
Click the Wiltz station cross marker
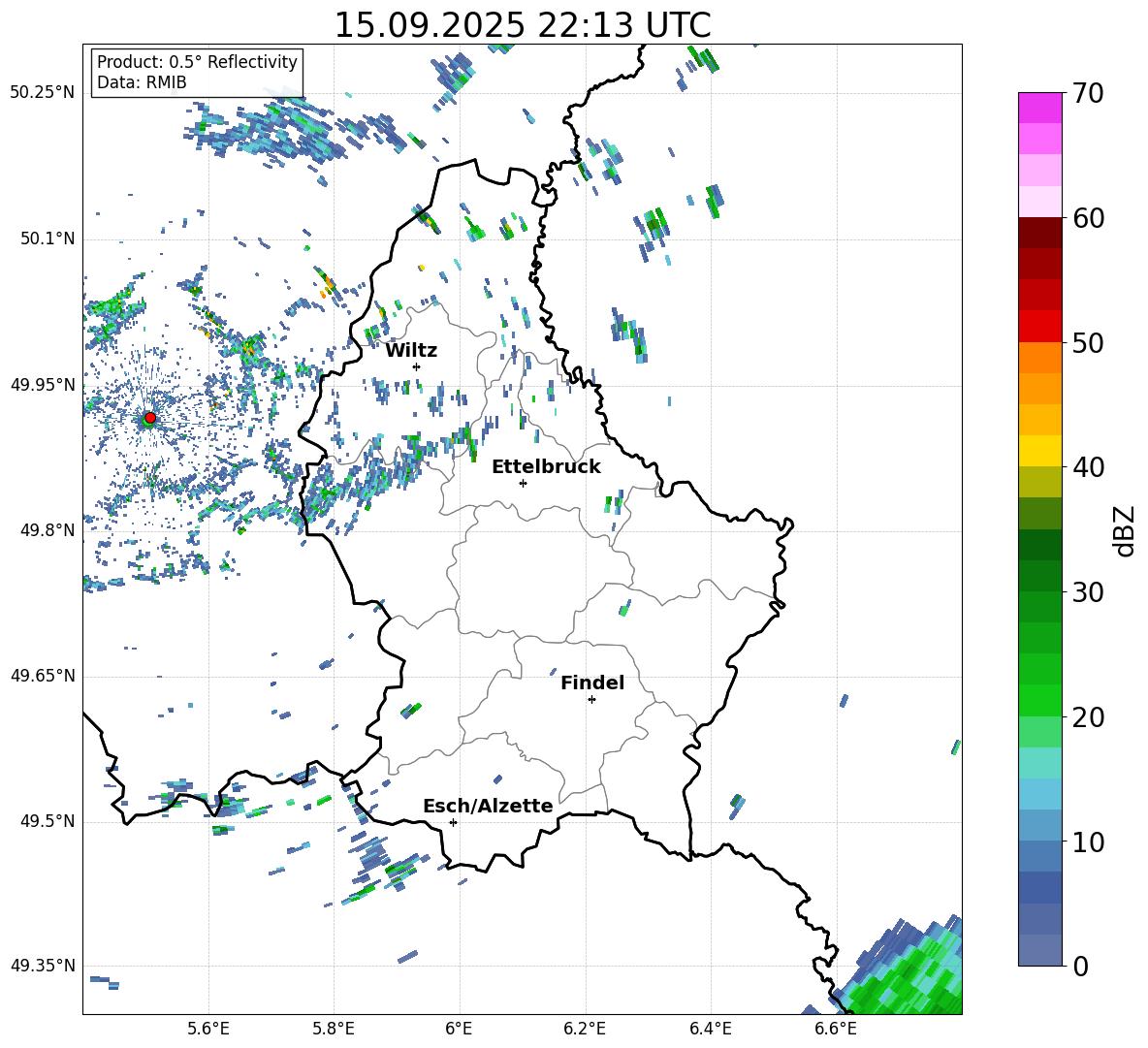click(416, 366)
